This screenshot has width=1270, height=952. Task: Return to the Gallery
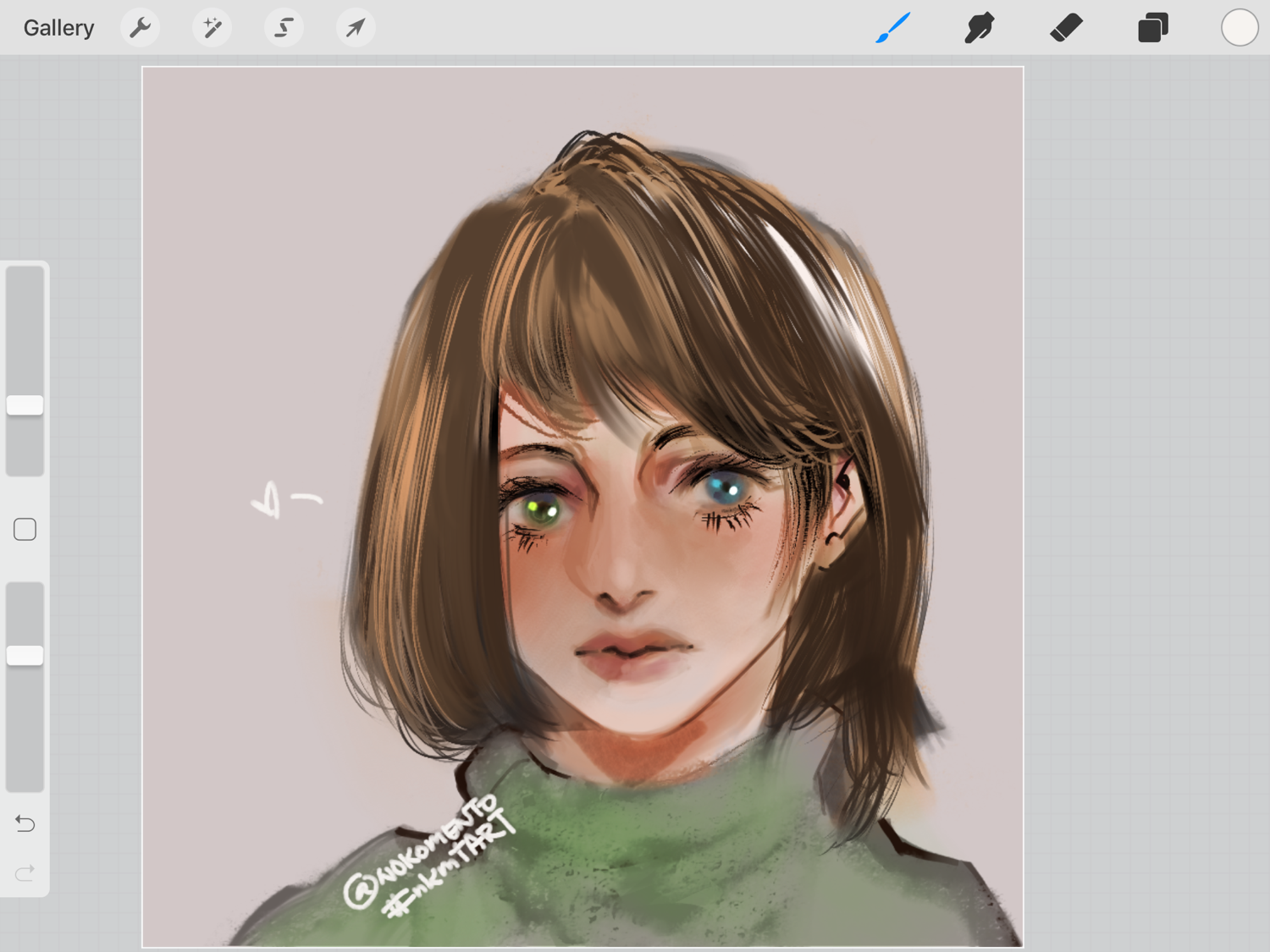pyautogui.click(x=58, y=28)
